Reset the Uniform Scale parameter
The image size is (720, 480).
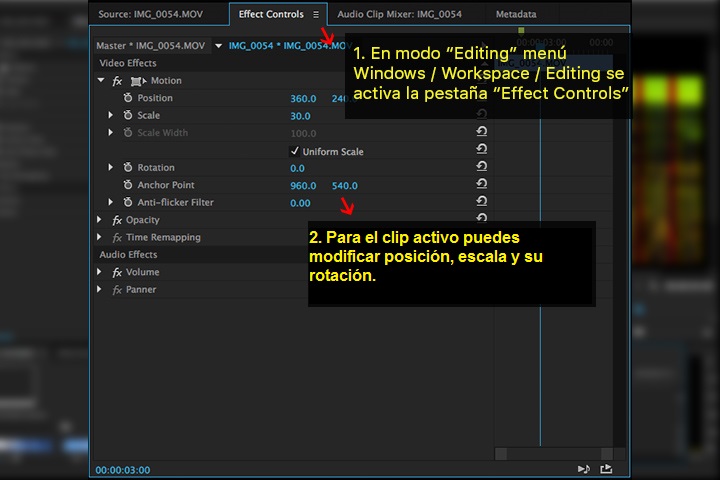click(481, 149)
